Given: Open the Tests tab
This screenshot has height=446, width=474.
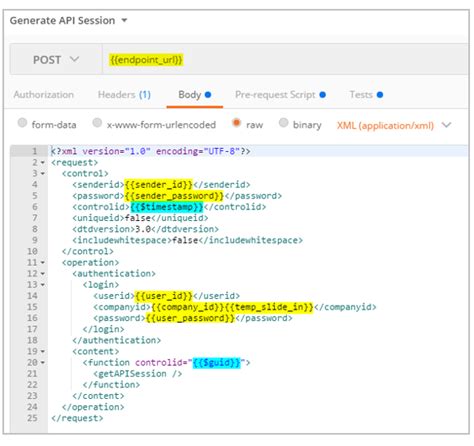Looking at the screenshot, I should click(366, 95).
